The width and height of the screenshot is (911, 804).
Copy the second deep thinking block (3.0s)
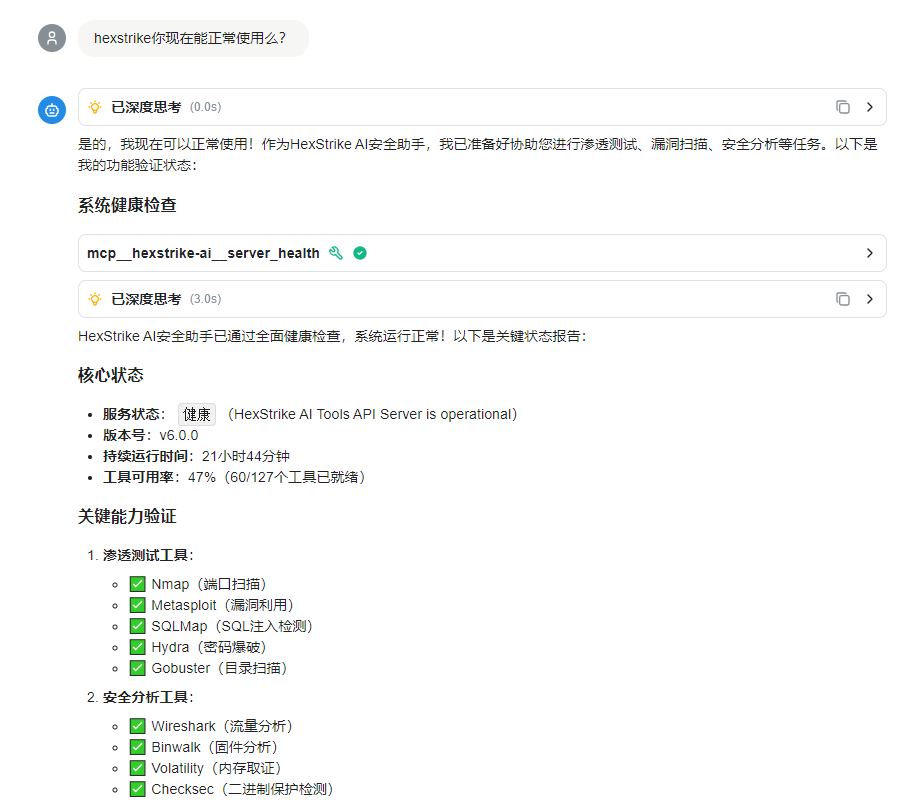point(843,299)
